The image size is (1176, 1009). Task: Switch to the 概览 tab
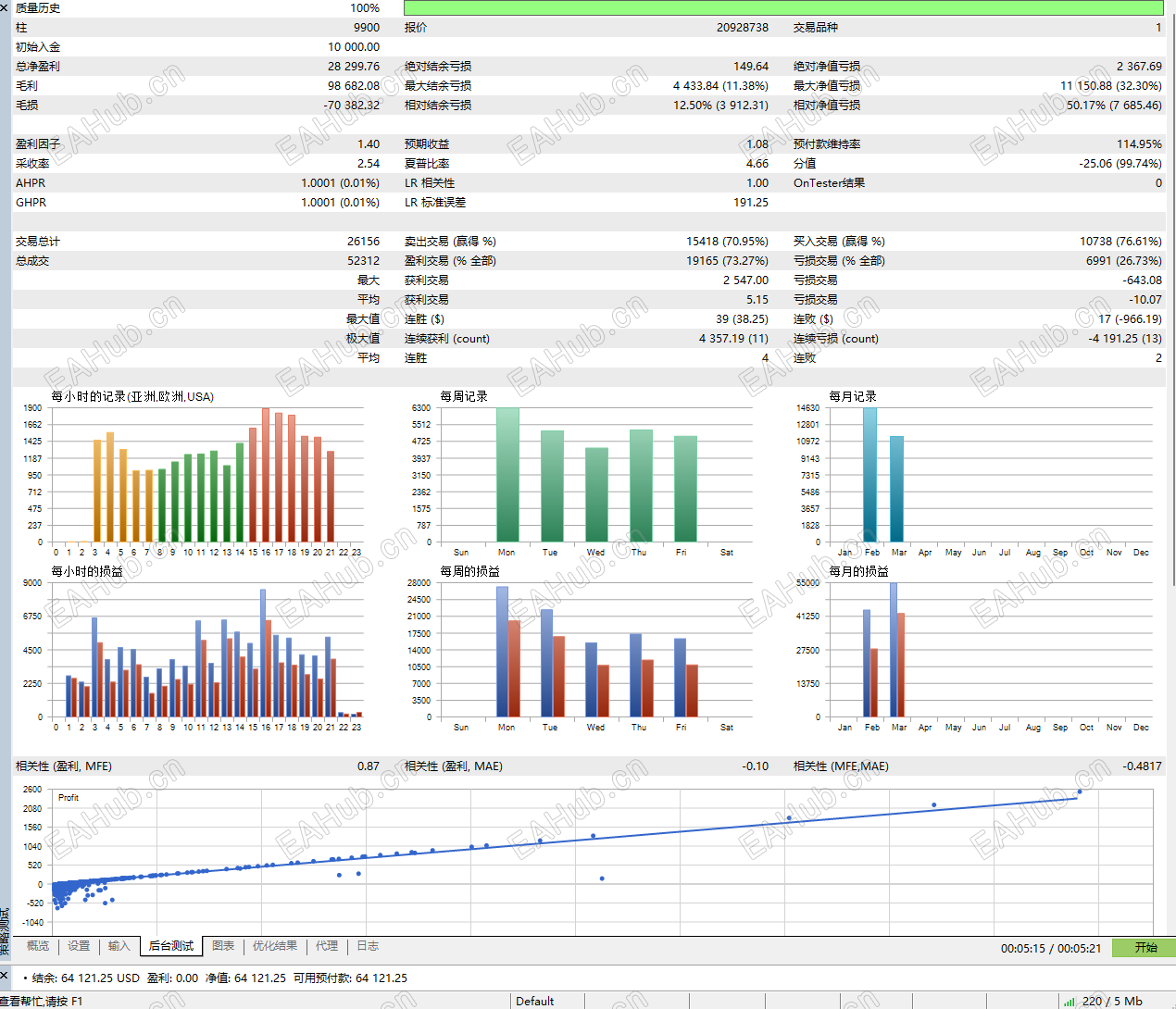pyautogui.click(x=38, y=946)
